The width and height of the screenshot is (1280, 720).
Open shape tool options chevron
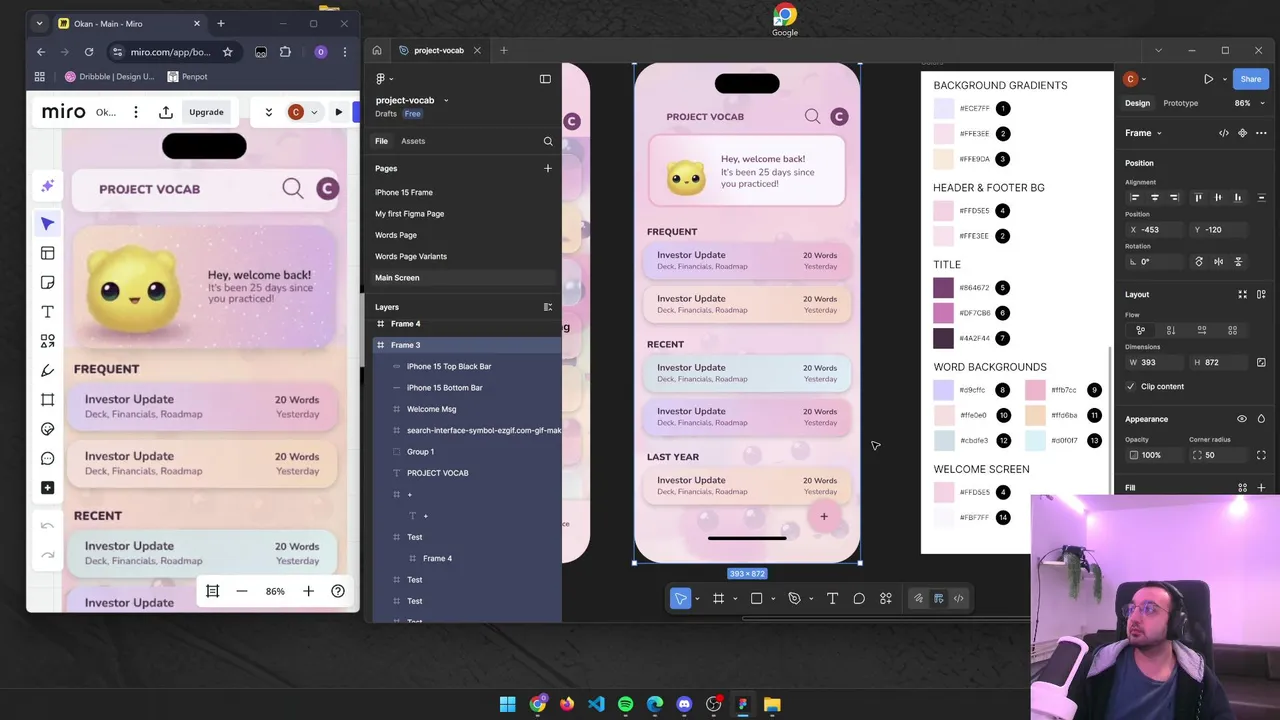point(773,599)
